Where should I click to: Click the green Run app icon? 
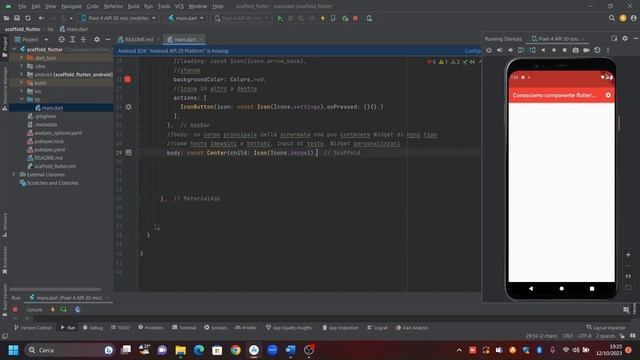[x=280, y=18]
